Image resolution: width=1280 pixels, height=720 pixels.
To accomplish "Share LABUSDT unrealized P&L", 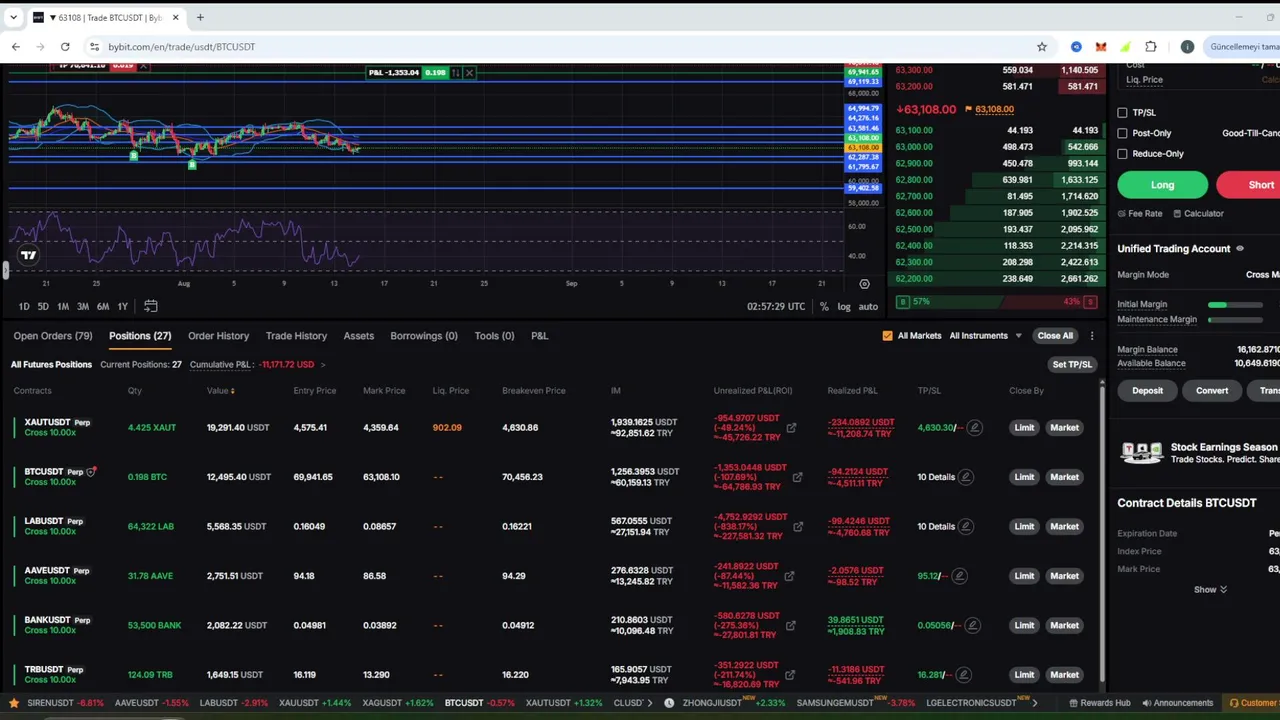I will tap(797, 526).
